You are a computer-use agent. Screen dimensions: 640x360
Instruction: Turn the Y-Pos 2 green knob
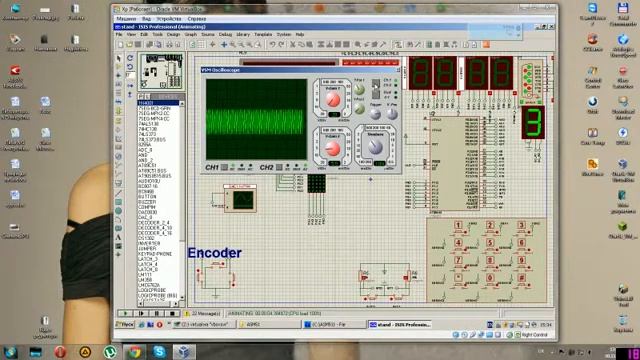pyautogui.click(x=359, y=109)
